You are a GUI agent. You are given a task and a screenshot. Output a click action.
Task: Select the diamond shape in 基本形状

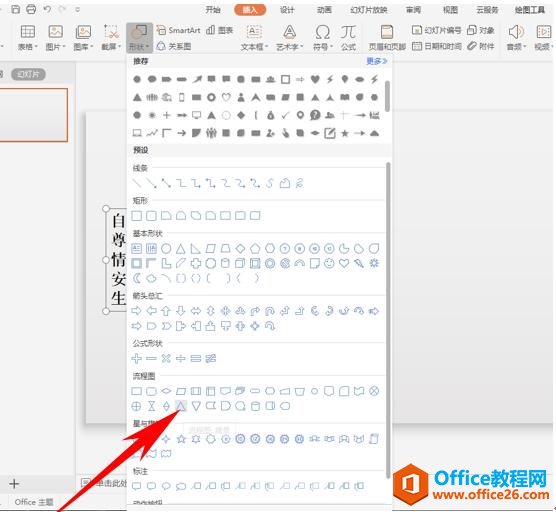[240, 249]
